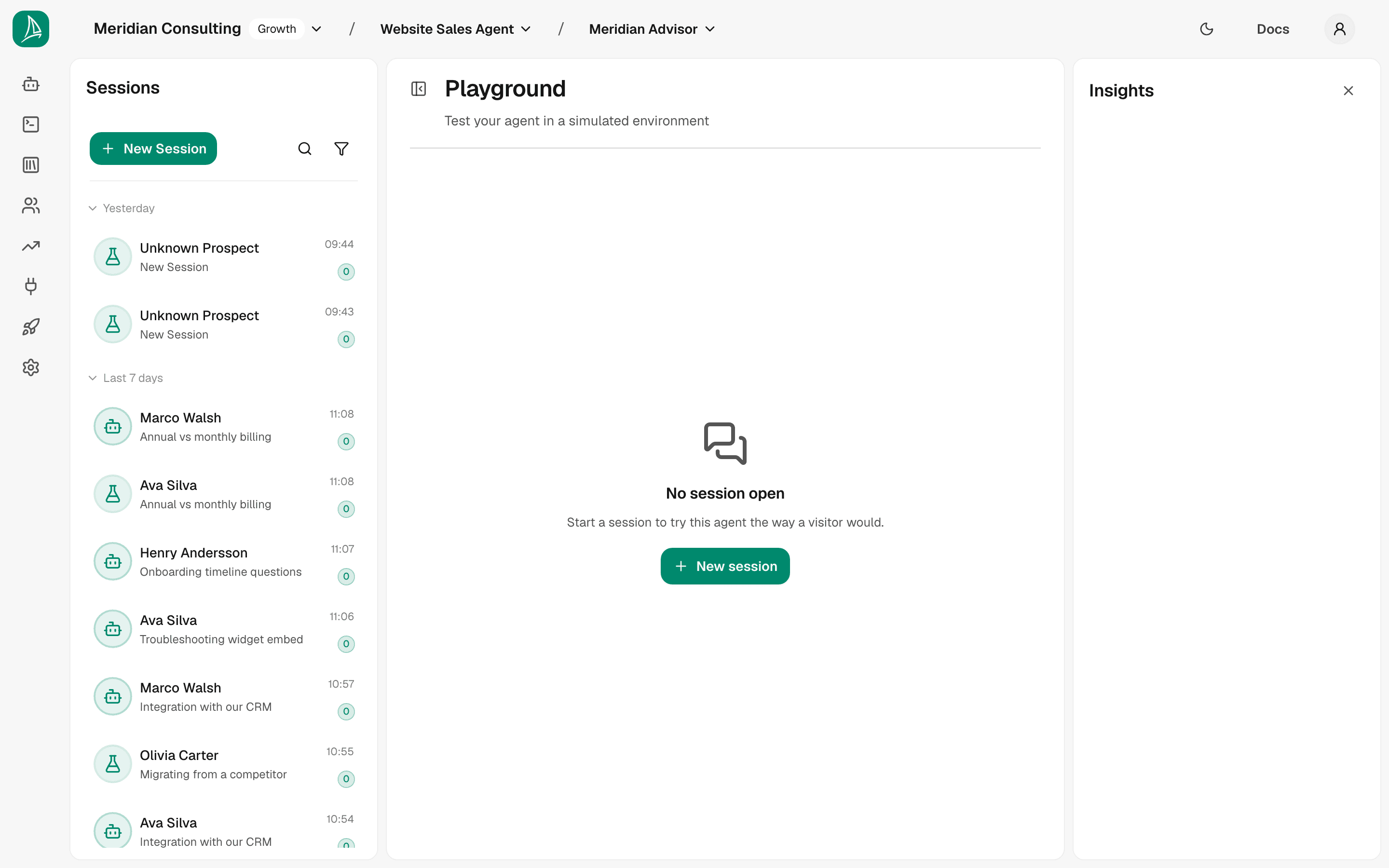1389x868 pixels.
Task: Click the New session button in Playground
Action: (x=725, y=566)
